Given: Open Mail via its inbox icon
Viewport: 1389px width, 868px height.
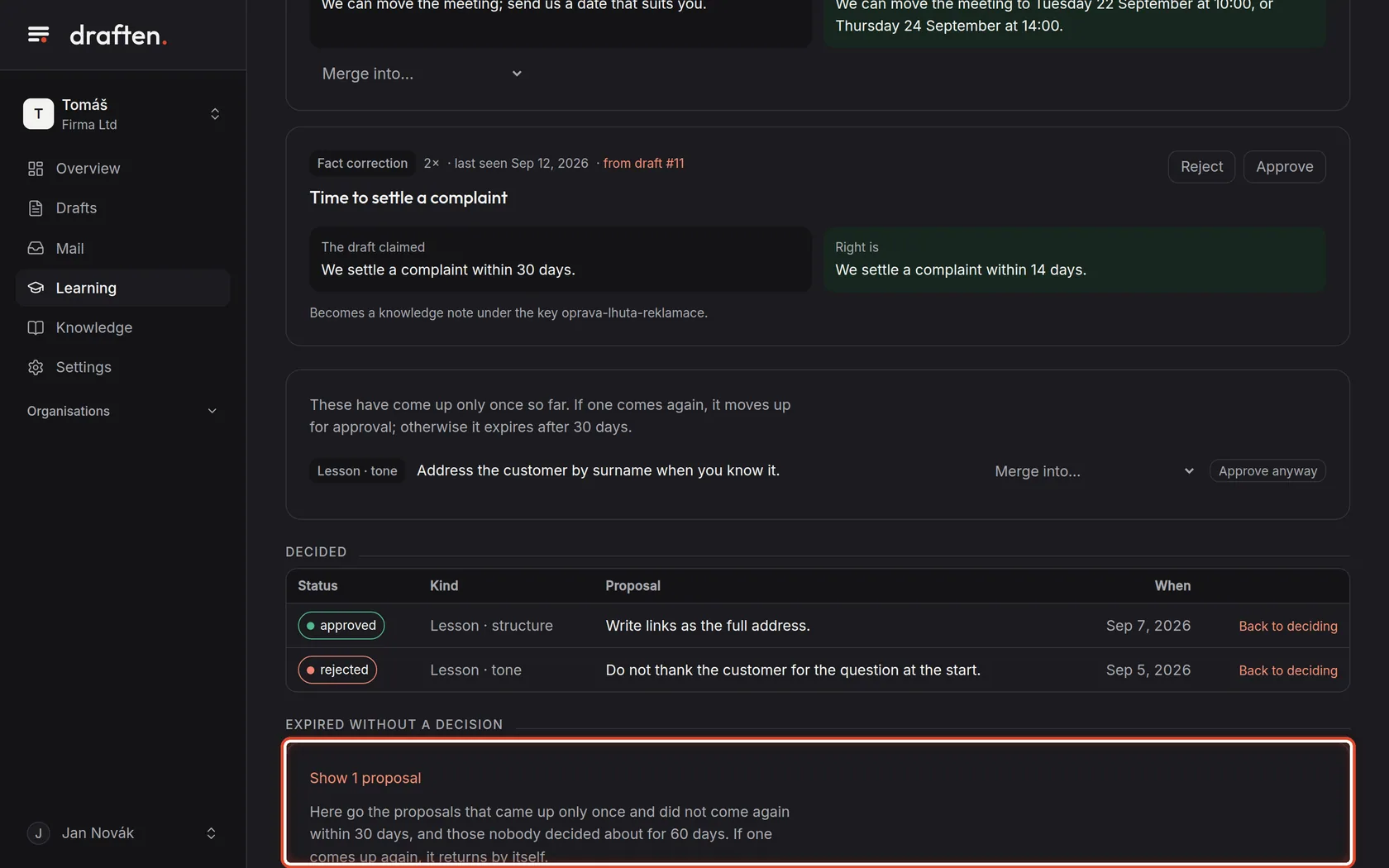Looking at the screenshot, I should coord(36,248).
